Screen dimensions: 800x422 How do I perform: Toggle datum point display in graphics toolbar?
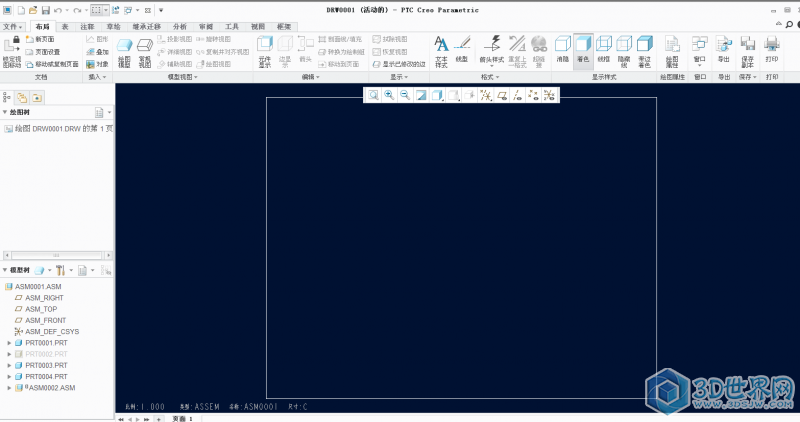click(x=533, y=95)
